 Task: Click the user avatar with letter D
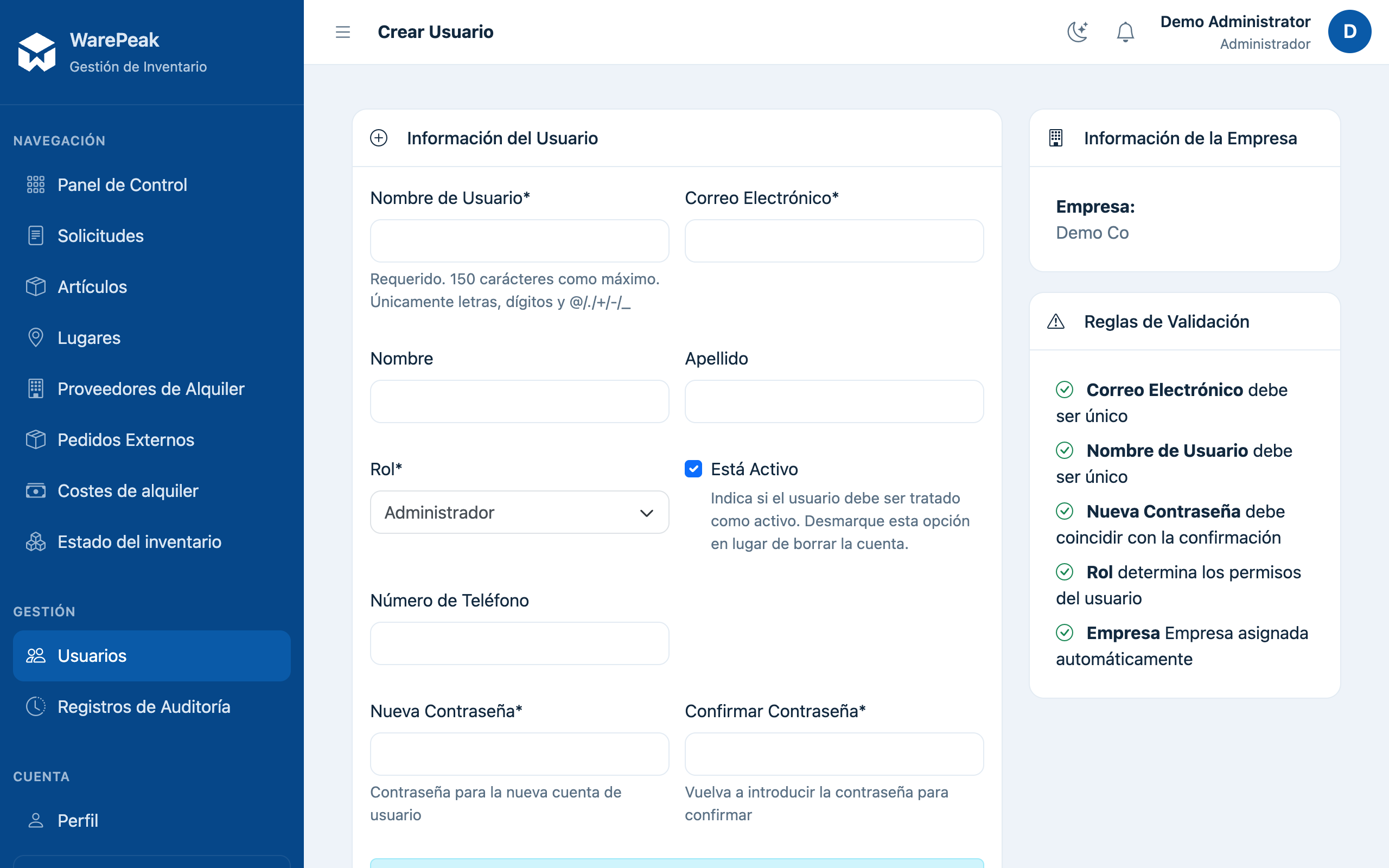coord(1349,31)
